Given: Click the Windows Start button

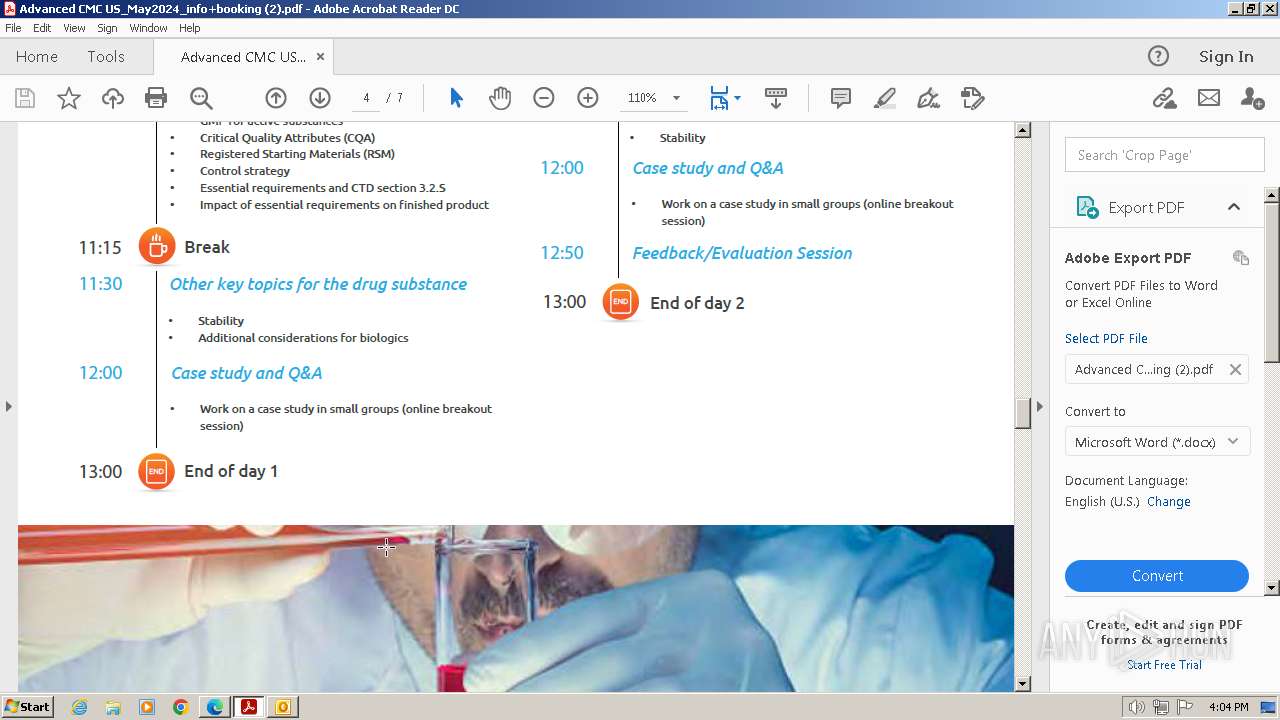Looking at the screenshot, I should point(27,707).
